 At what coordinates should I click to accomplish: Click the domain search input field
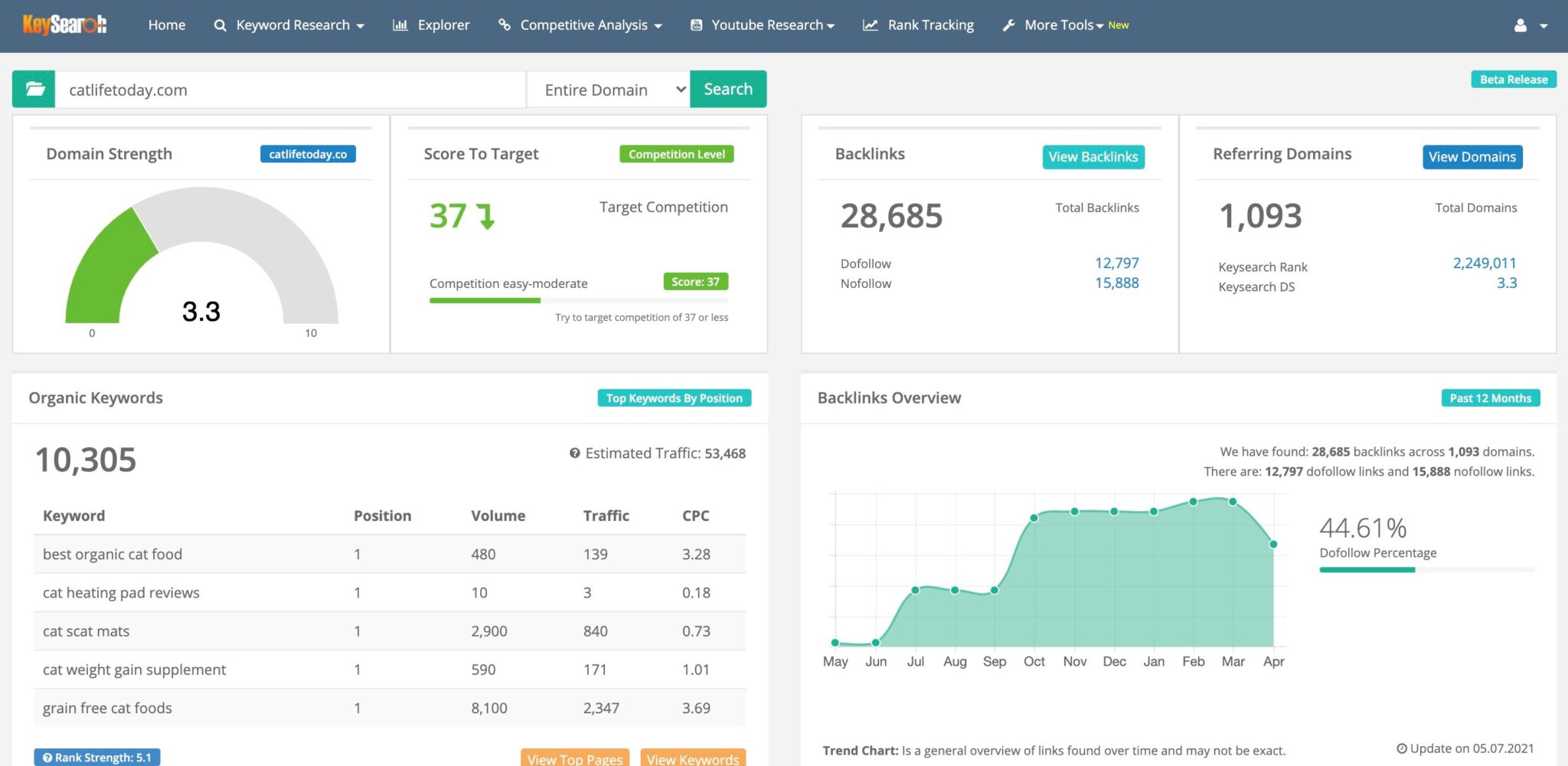click(290, 90)
